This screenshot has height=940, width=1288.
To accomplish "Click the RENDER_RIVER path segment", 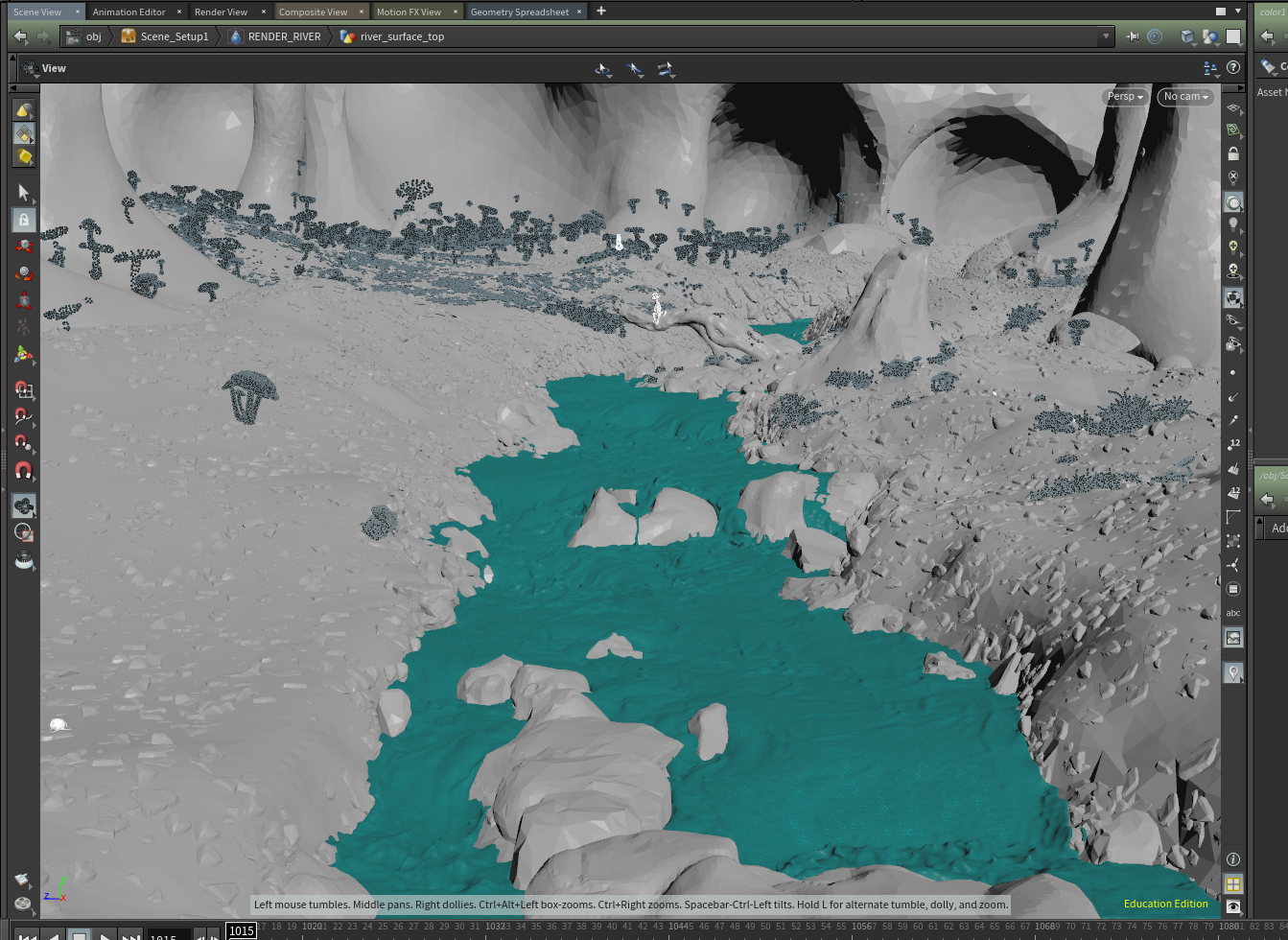I will click(x=284, y=36).
